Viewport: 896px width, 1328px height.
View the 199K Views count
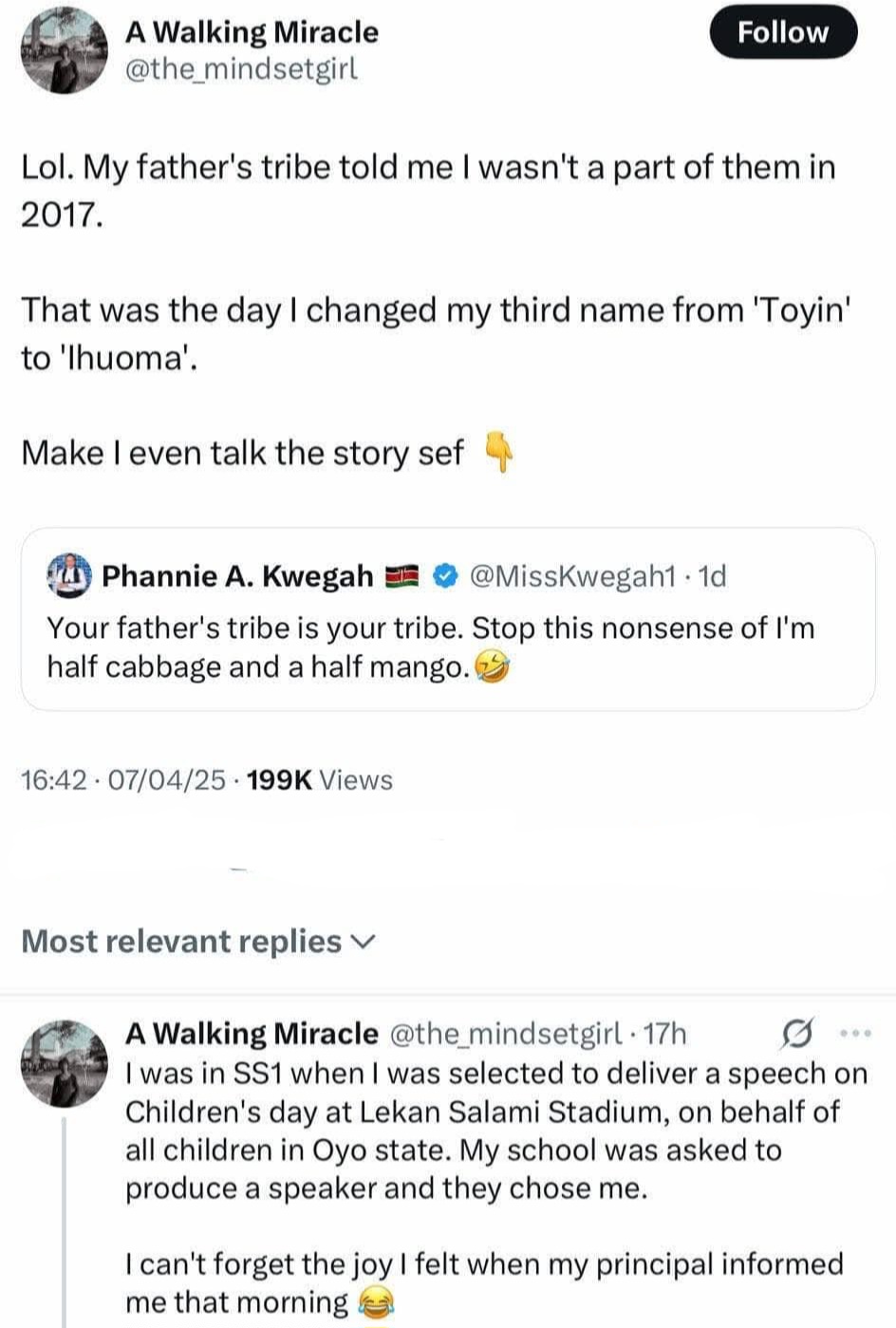[319, 780]
